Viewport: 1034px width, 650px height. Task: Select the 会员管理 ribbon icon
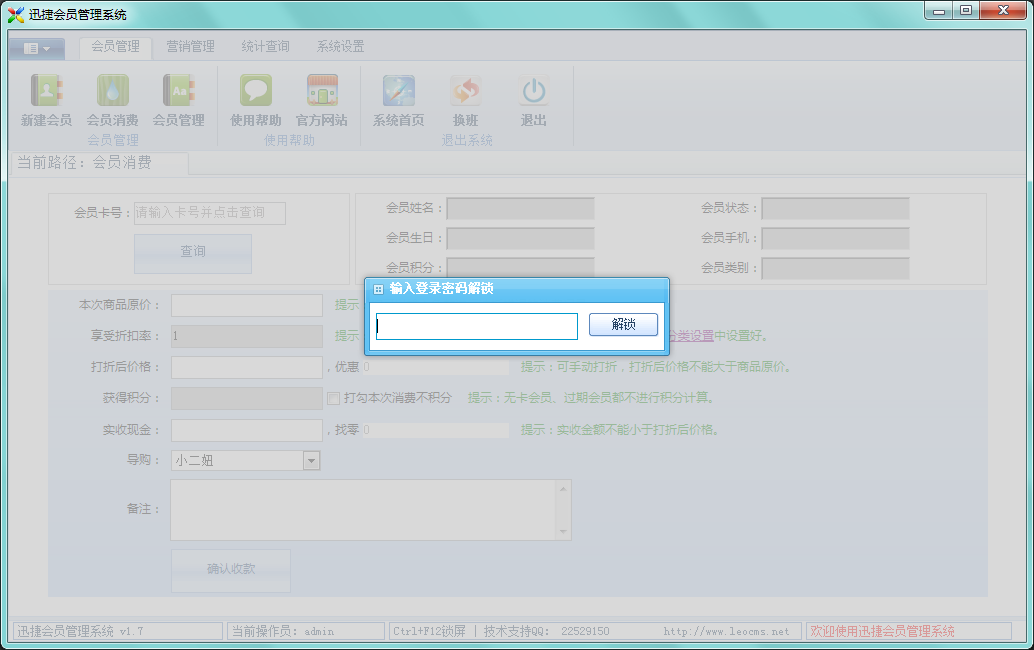(179, 90)
